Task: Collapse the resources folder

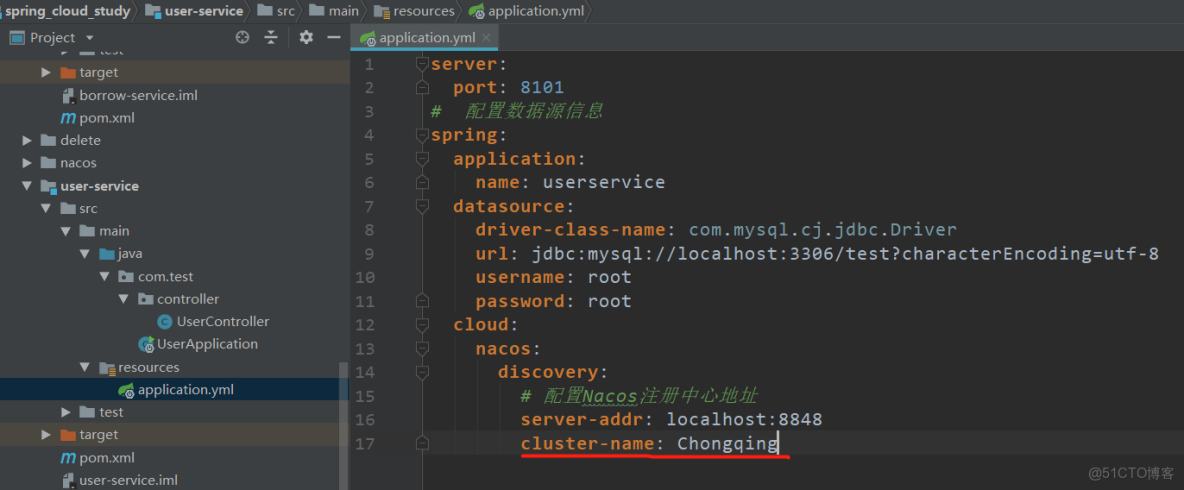Action: tap(85, 367)
